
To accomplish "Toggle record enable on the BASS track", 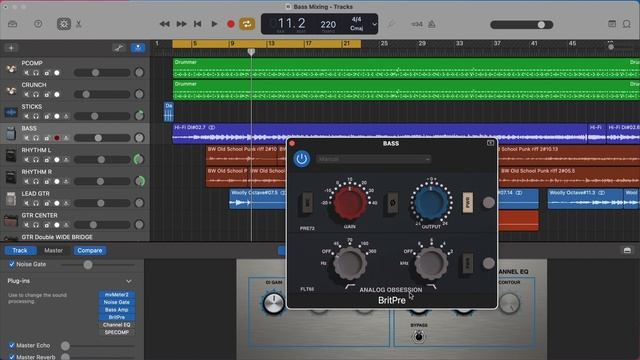I will 57,138.
